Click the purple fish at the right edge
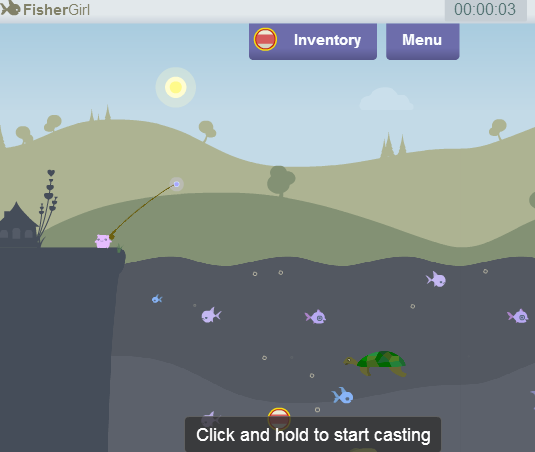Viewport: 535px width, 452px height. pos(518,317)
